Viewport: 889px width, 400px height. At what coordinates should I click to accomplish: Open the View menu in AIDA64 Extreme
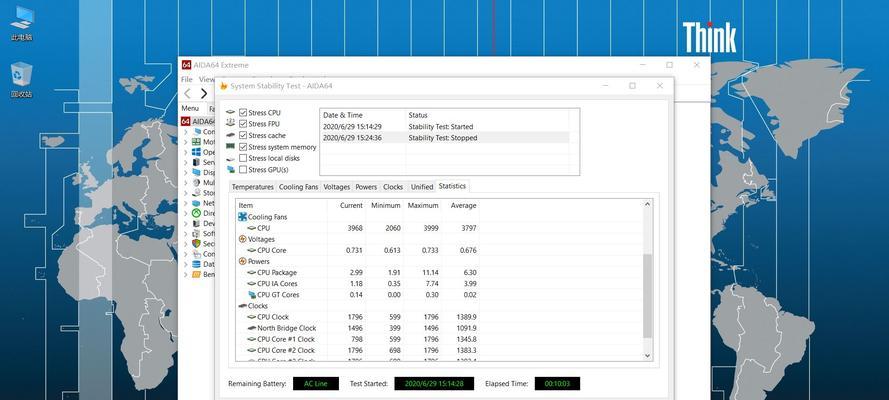coord(206,80)
